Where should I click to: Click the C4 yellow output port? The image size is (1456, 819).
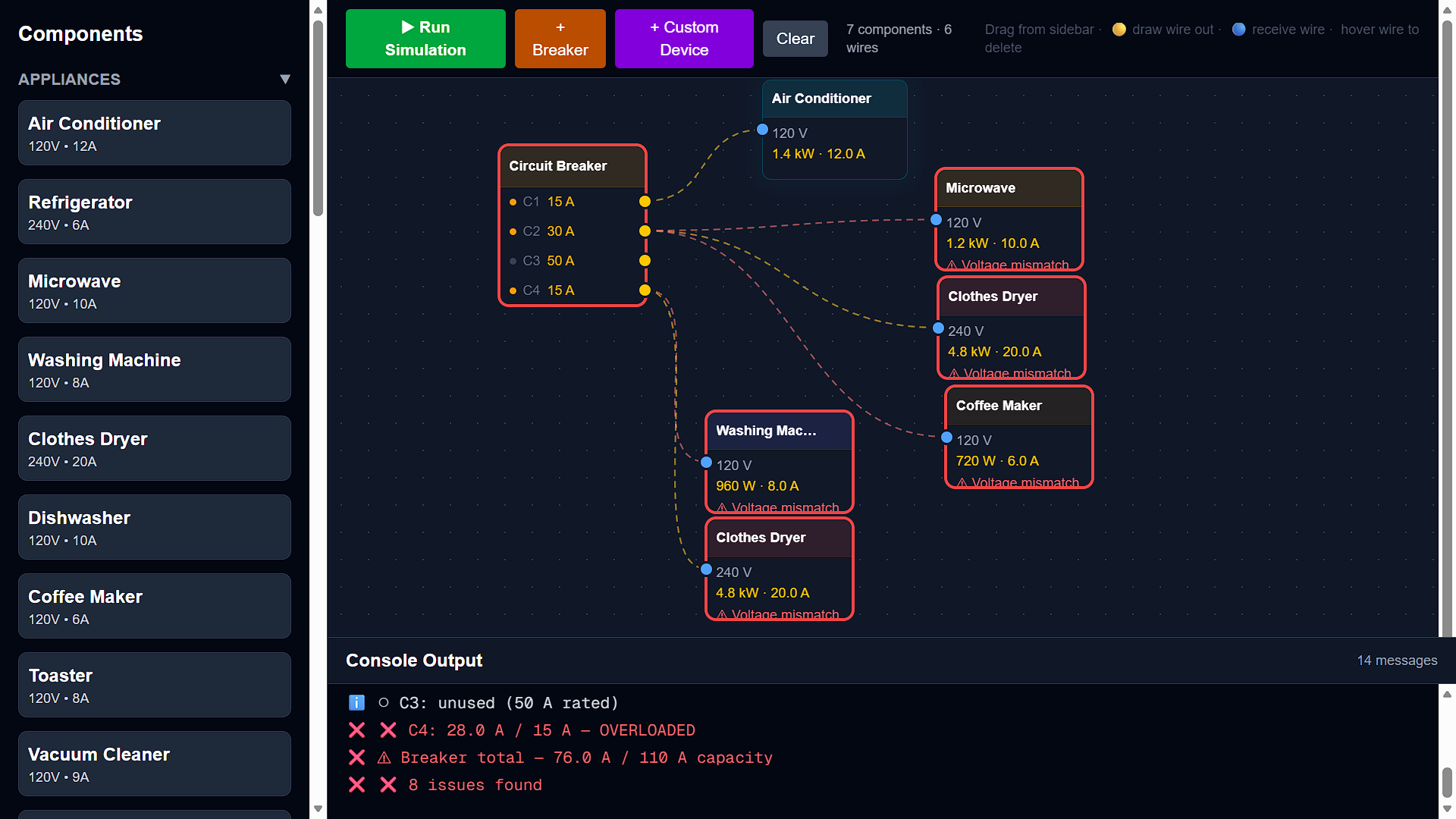(645, 290)
